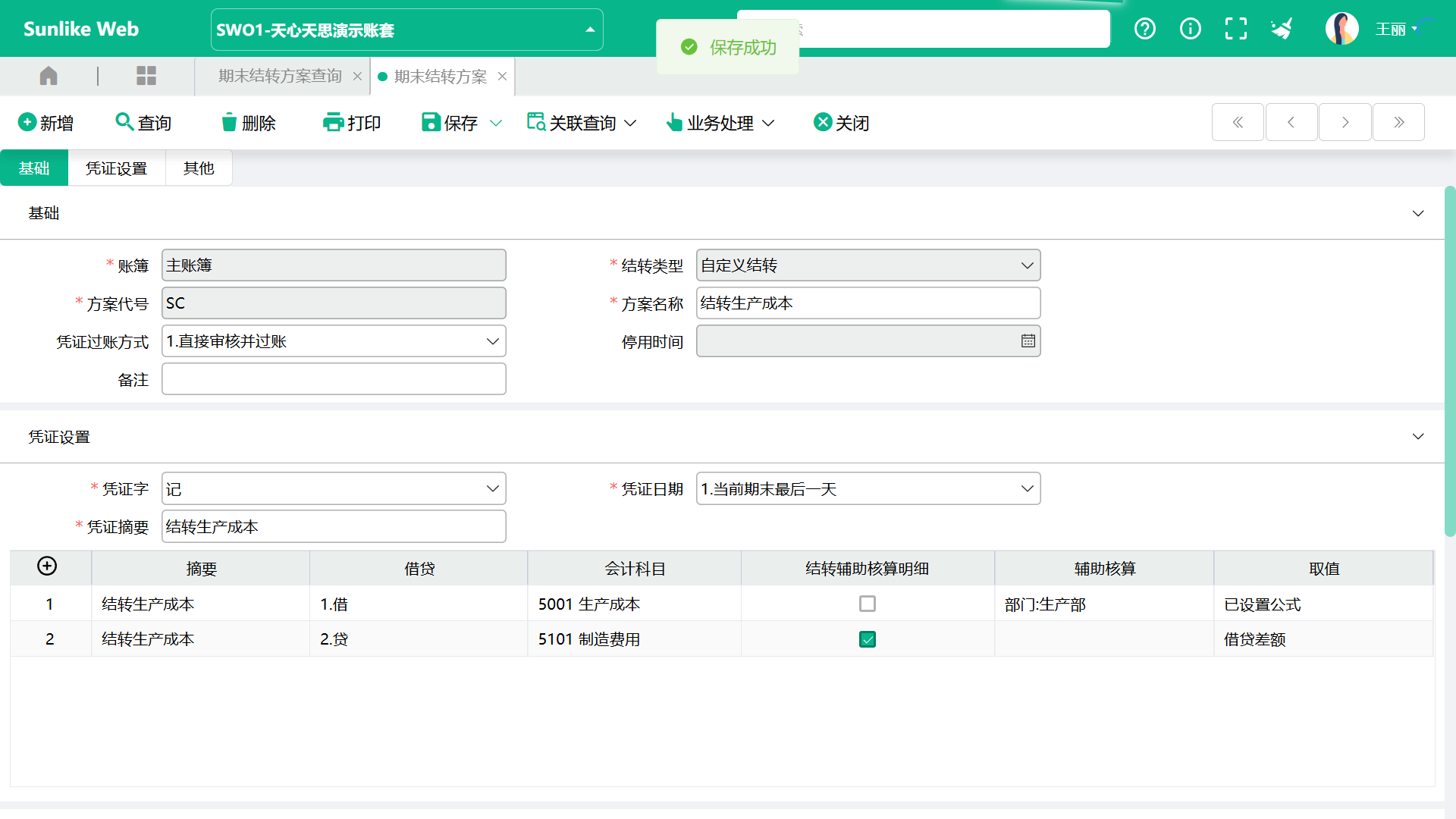Click the 打印 print button
This screenshot has width=1456, height=819.
pos(352,123)
